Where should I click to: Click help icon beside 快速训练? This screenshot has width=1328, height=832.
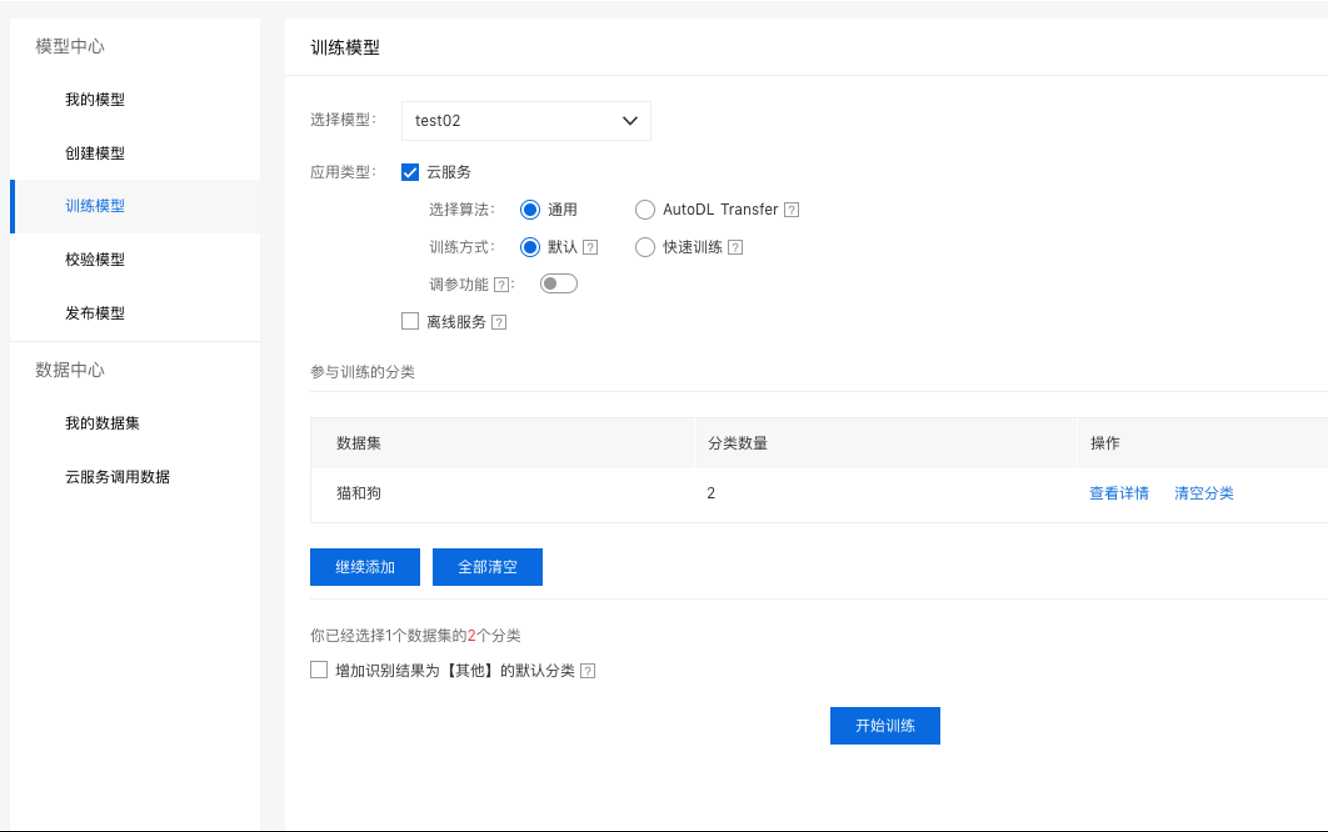coord(735,247)
